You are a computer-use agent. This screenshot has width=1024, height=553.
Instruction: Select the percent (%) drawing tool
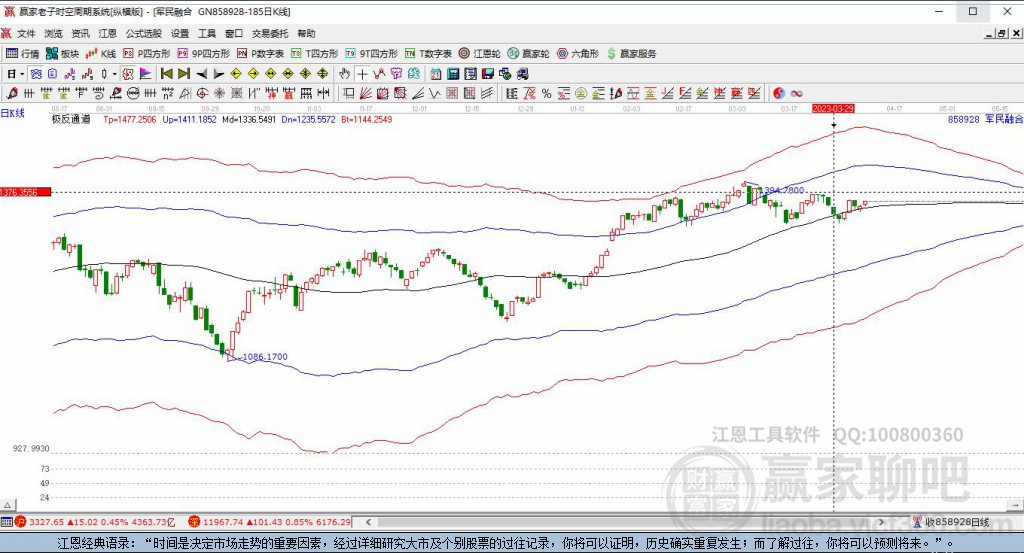(546, 93)
